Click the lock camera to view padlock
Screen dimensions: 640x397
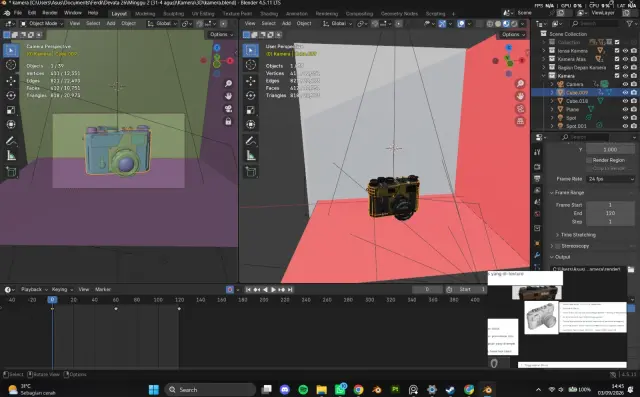[228, 121]
